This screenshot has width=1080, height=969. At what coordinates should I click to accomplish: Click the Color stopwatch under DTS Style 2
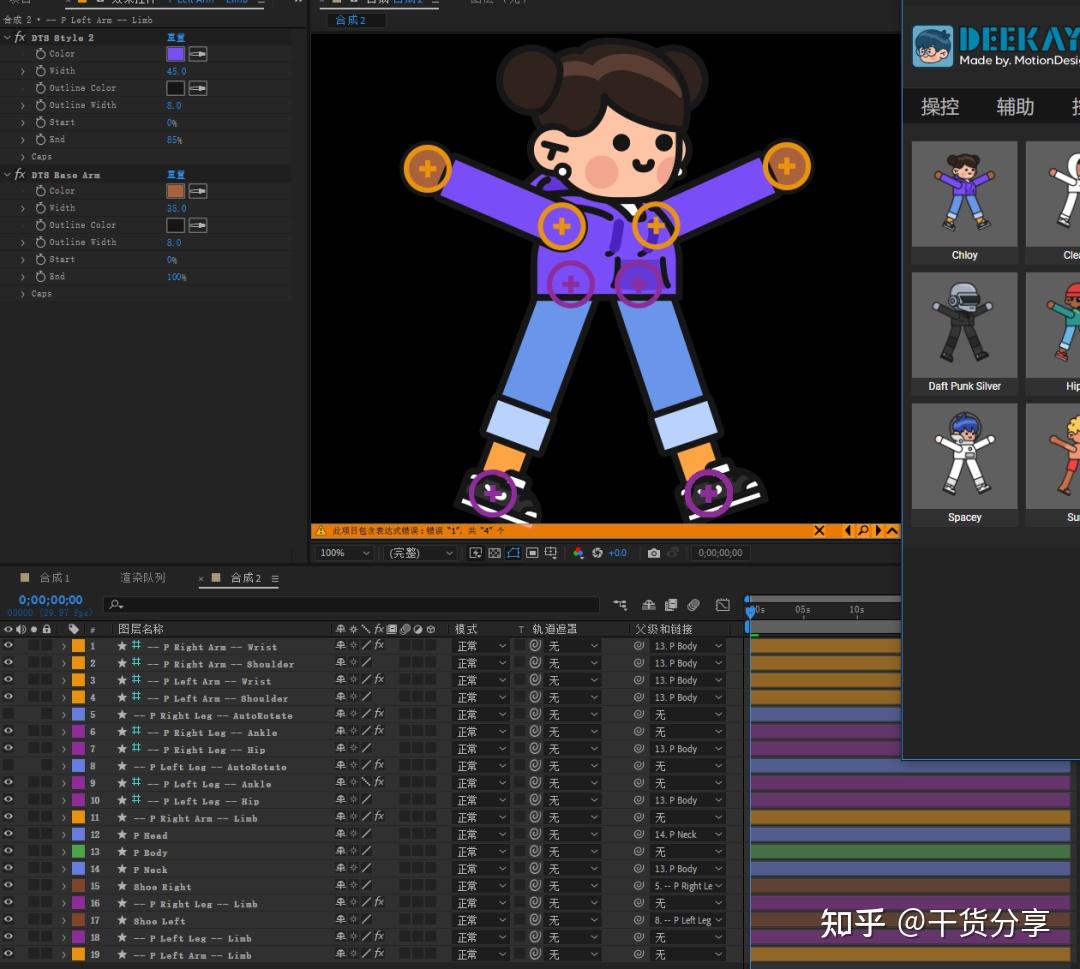click(41, 54)
